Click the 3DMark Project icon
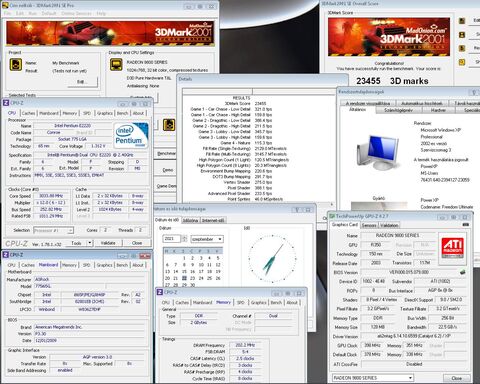Image resolution: width=480 pixels, height=384 pixels. click(x=15, y=64)
